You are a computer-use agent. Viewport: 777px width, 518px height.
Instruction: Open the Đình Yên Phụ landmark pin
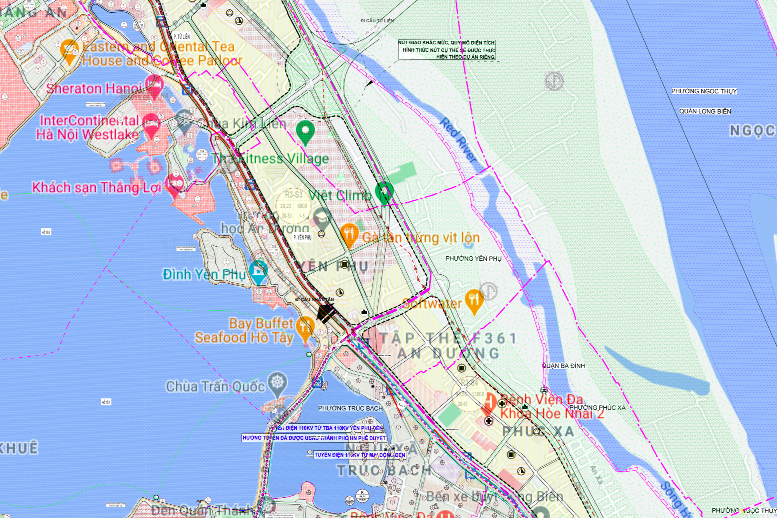[258, 272]
